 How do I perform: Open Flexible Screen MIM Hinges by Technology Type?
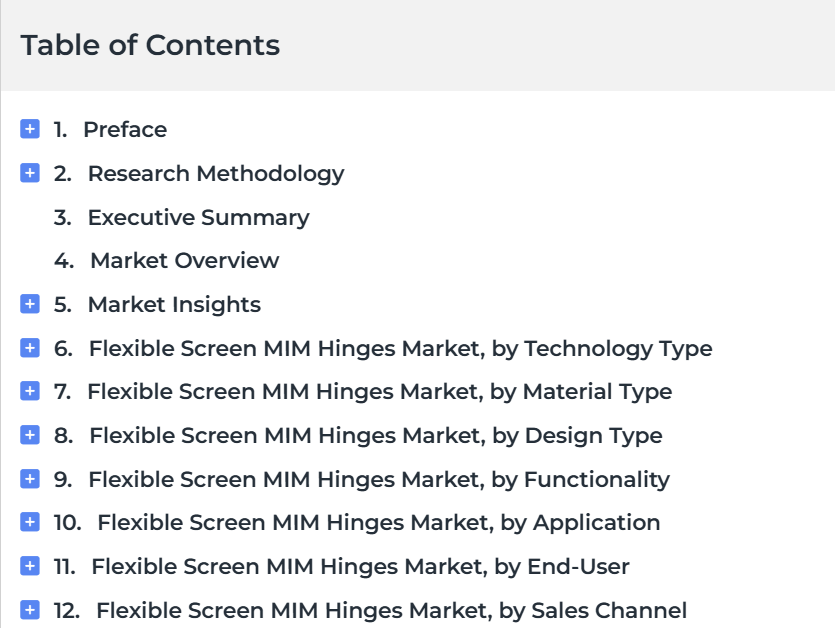pos(400,349)
